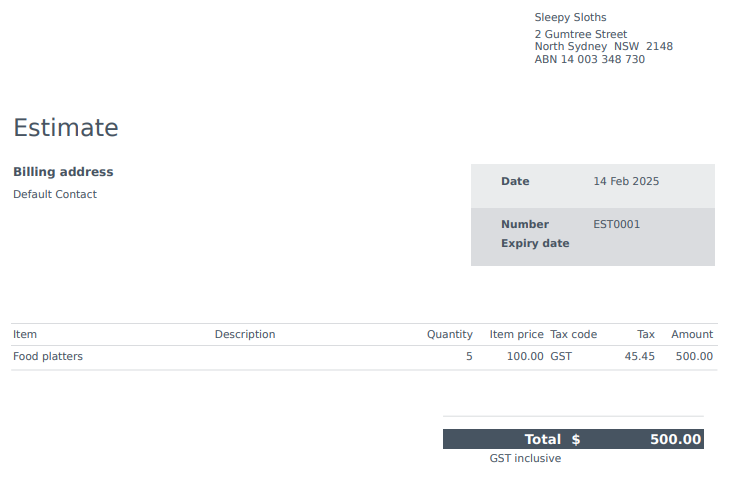
Task: Click the Amount column header
Action: coord(692,335)
